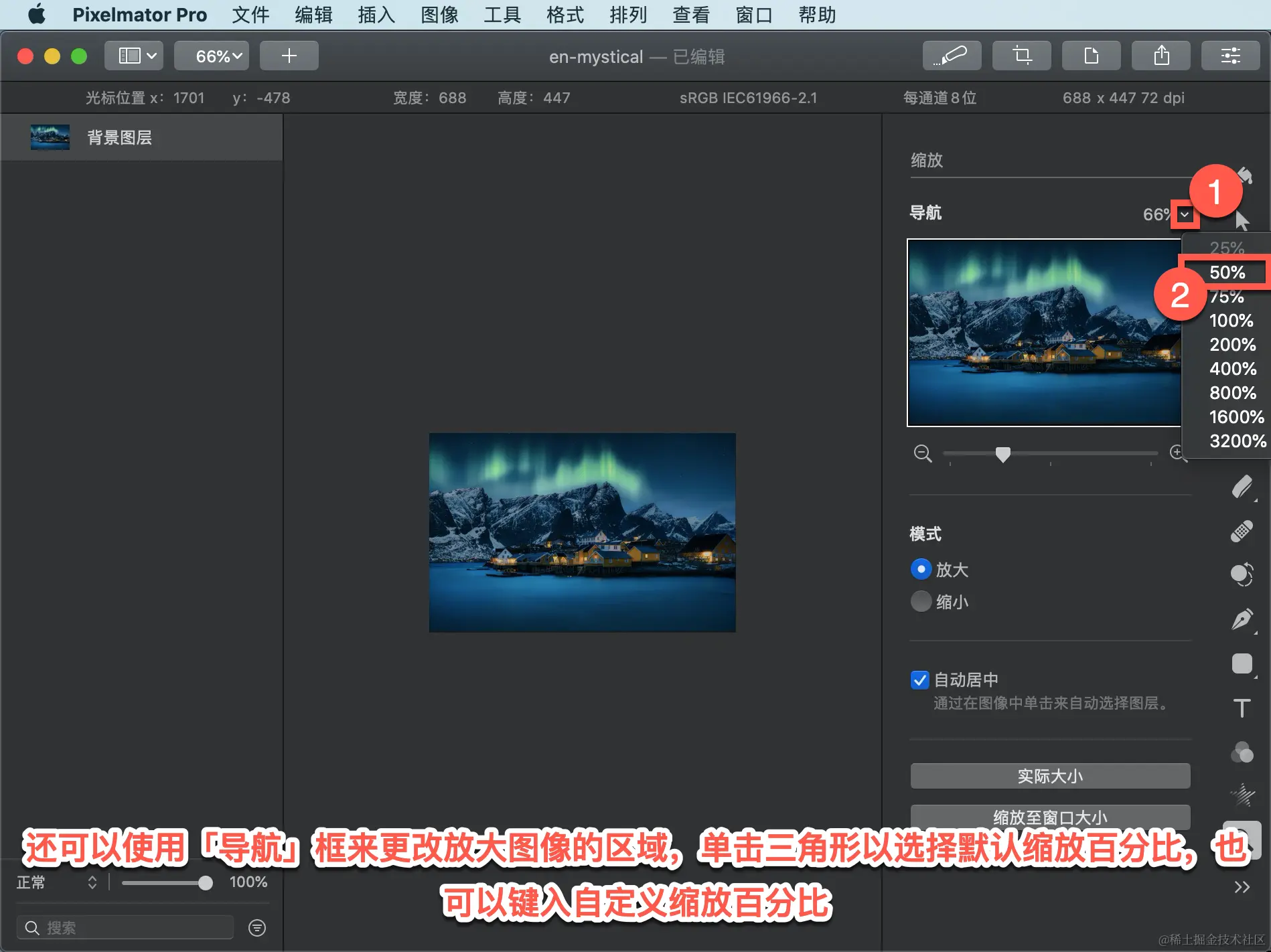The height and width of the screenshot is (952, 1271).
Task: Click the navigator aurora preview image
Action: click(x=1044, y=333)
